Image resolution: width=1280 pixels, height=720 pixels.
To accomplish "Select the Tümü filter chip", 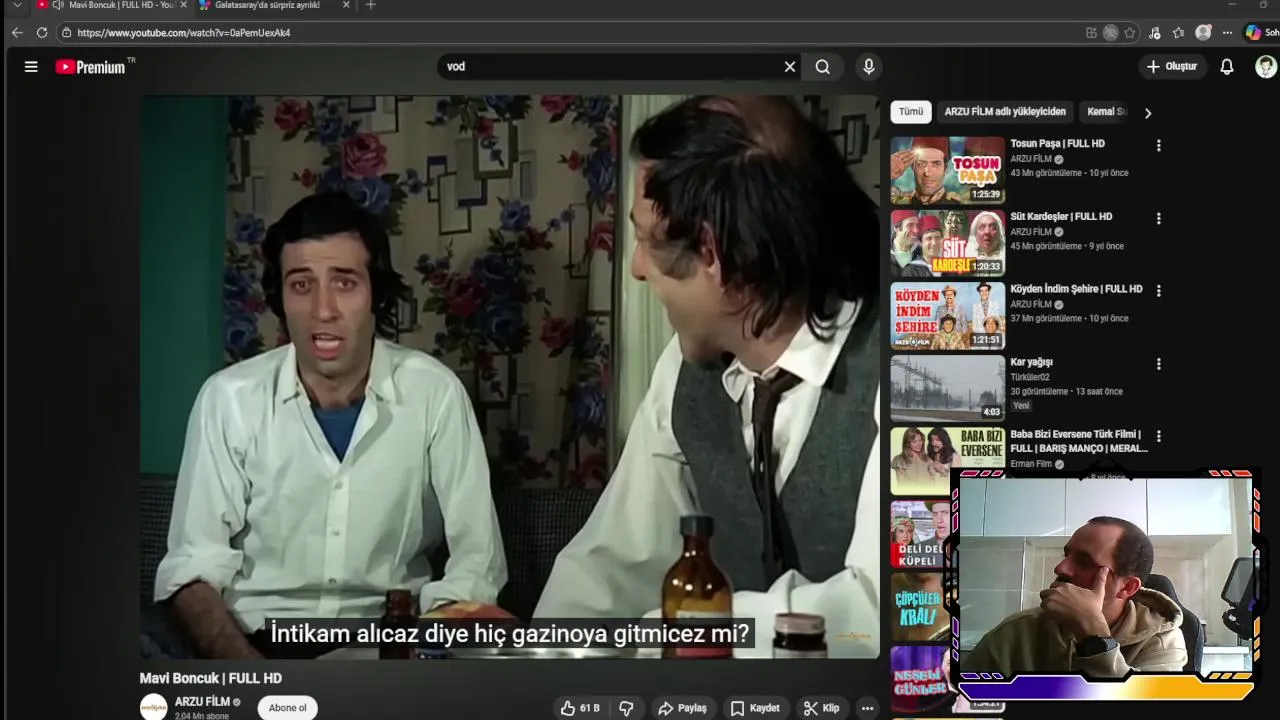I will [911, 112].
